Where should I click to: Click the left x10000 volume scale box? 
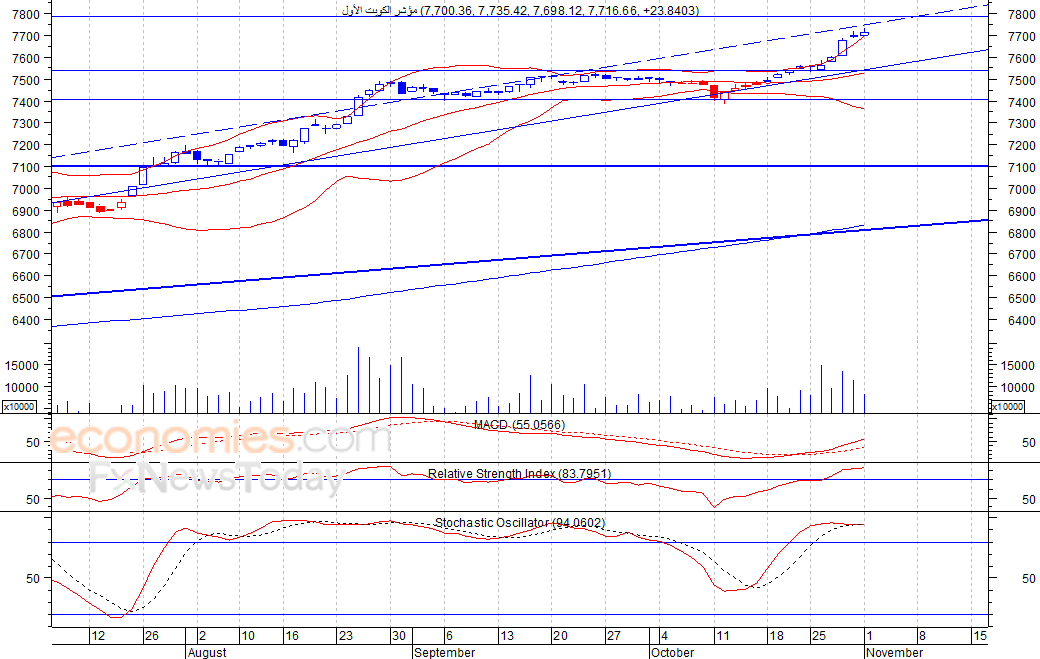tap(19, 406)
